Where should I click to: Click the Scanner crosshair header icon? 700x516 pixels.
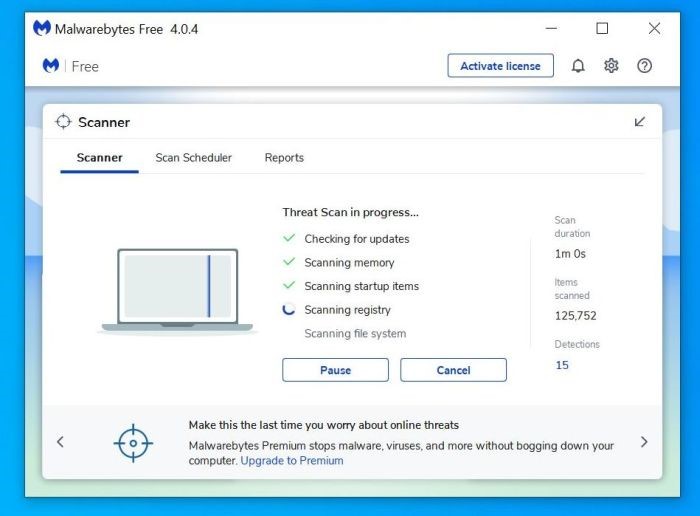coord(63,121)
